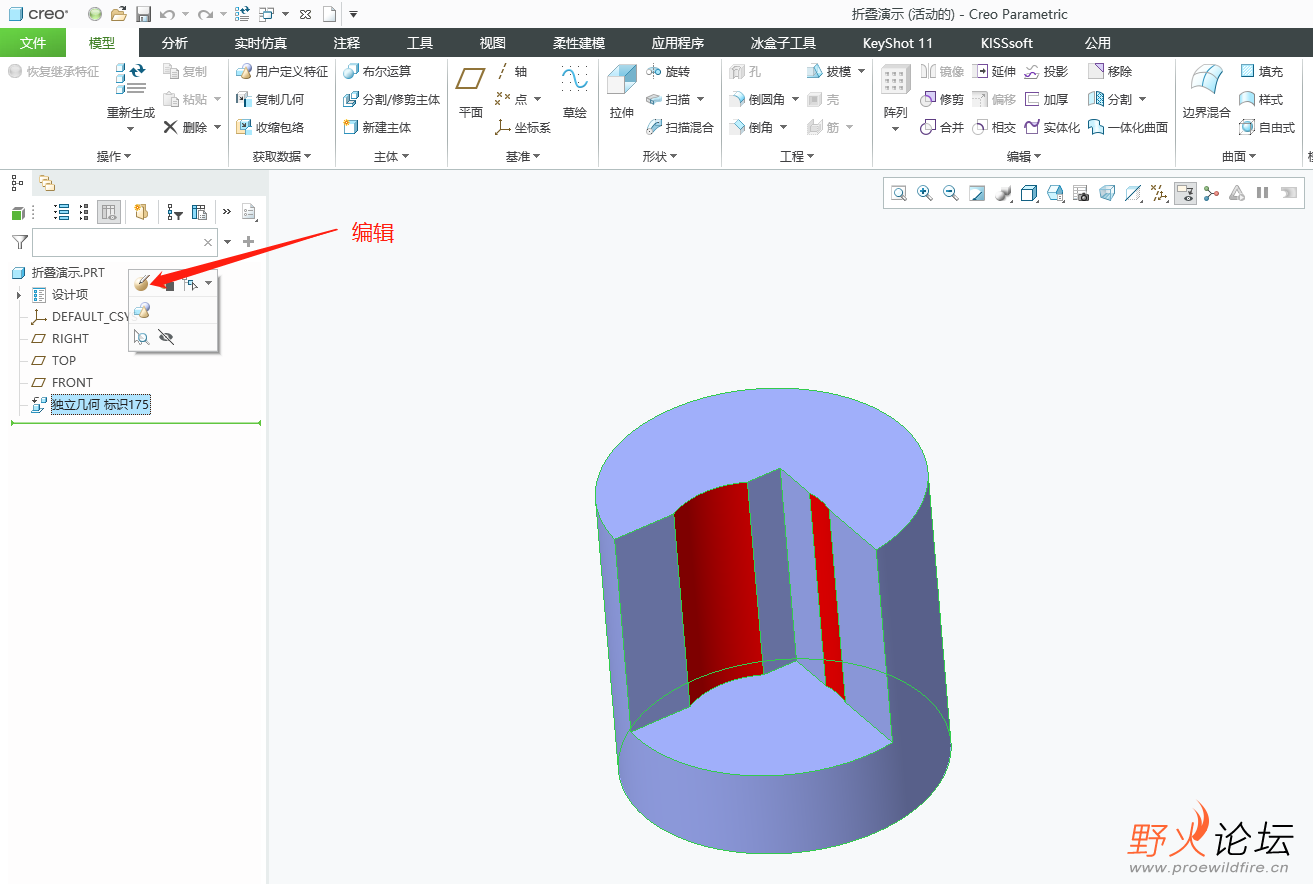Click the Draft (拔模) tool

[829, 72]
